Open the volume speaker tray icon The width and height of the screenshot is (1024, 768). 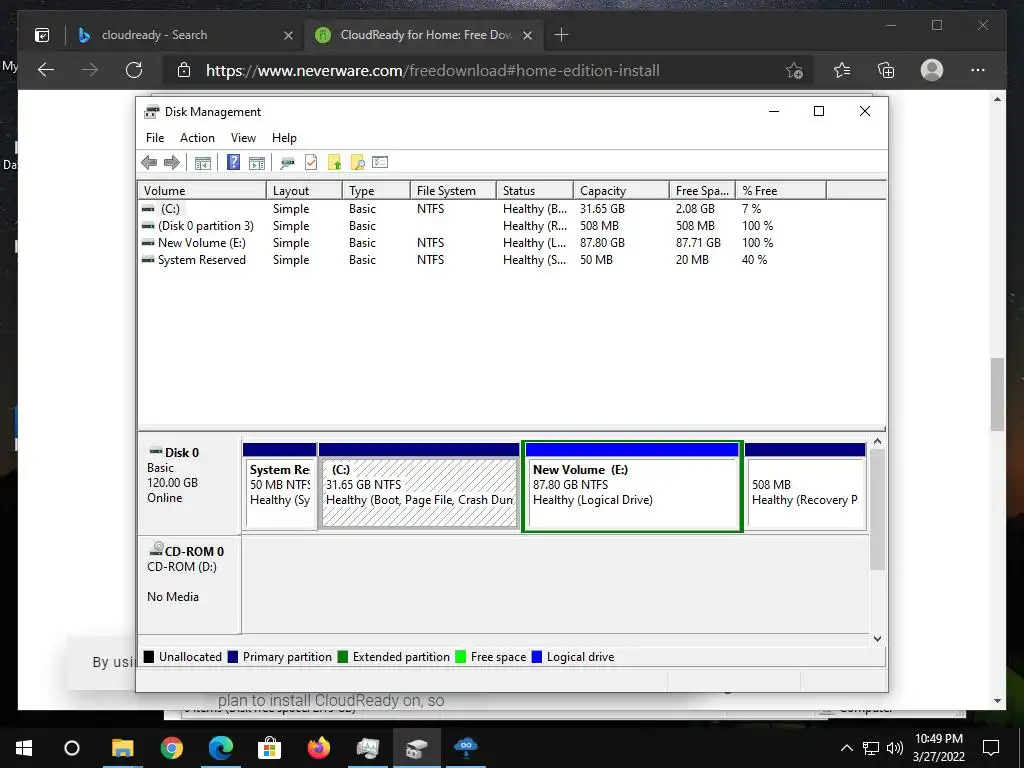click(x=895, y=748)
